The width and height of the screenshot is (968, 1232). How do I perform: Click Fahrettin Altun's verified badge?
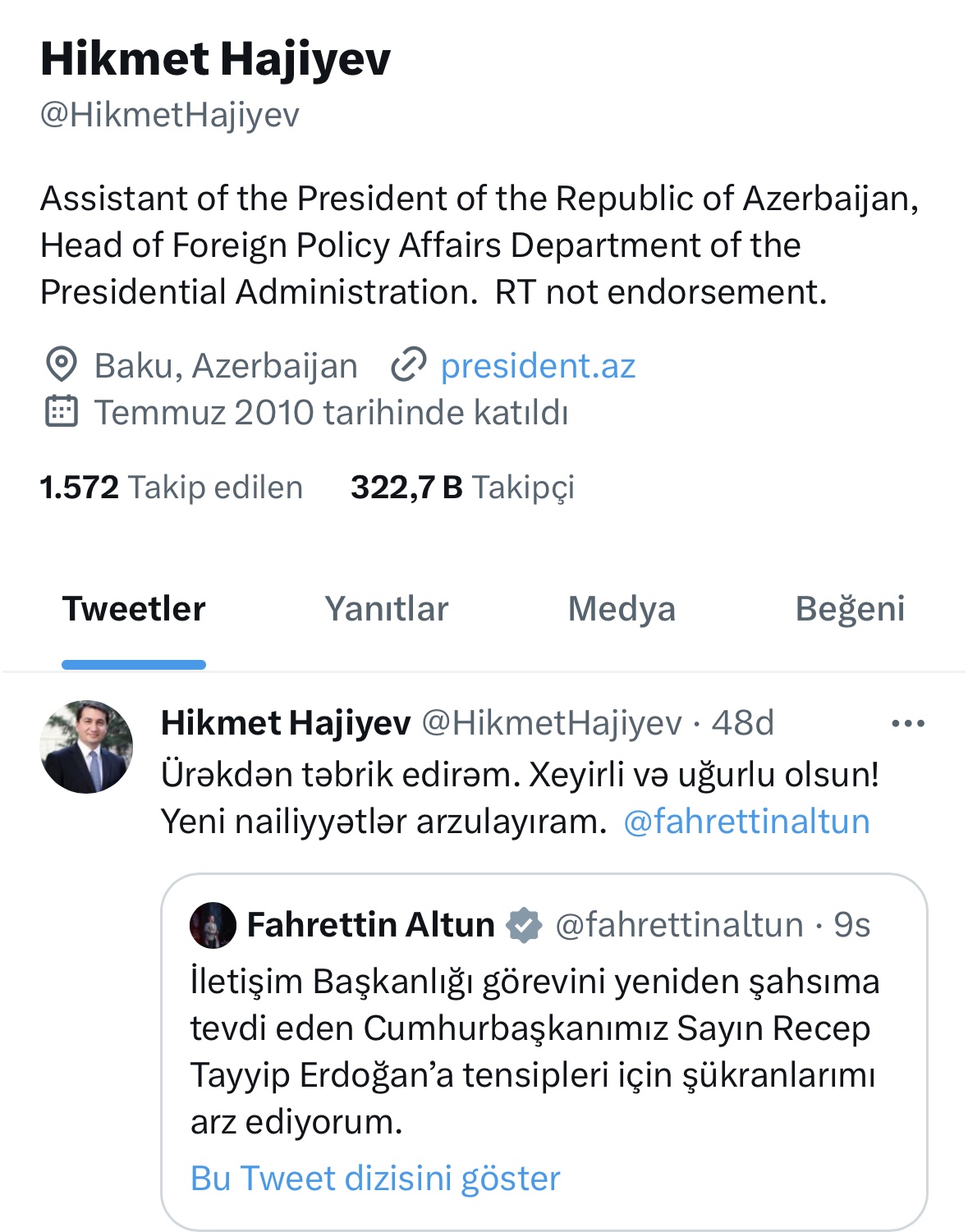524,925
